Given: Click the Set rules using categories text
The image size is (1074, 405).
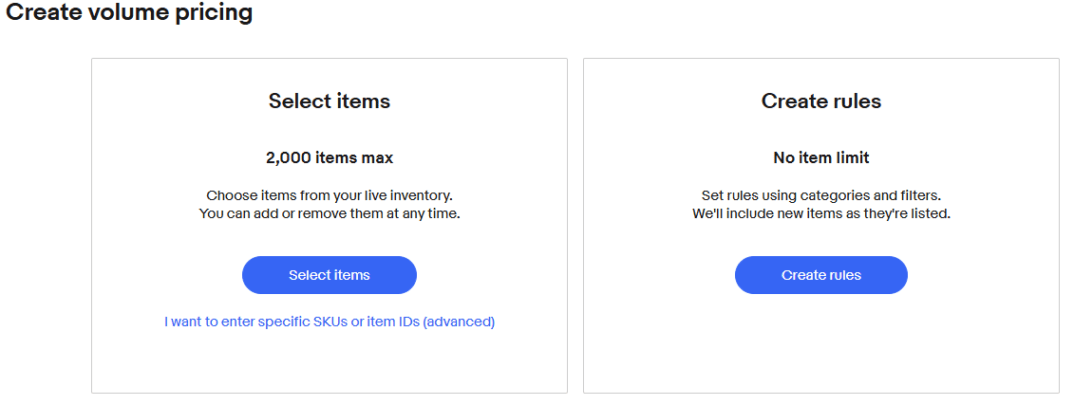Looking at the screenshot, I should pos(821,196).
